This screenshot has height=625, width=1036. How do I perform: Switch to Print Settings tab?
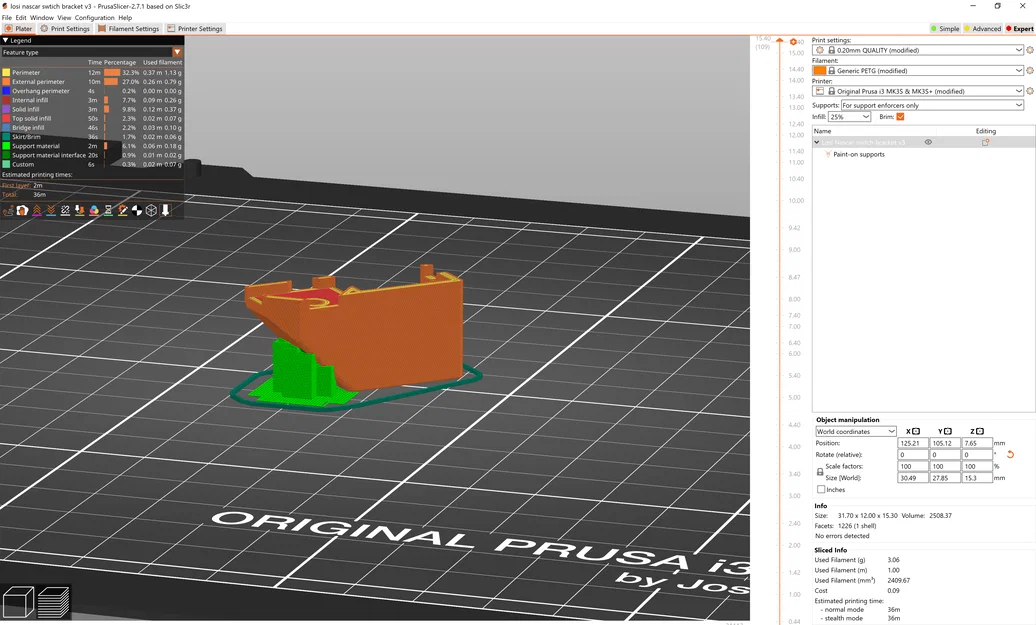pos(65,28)
